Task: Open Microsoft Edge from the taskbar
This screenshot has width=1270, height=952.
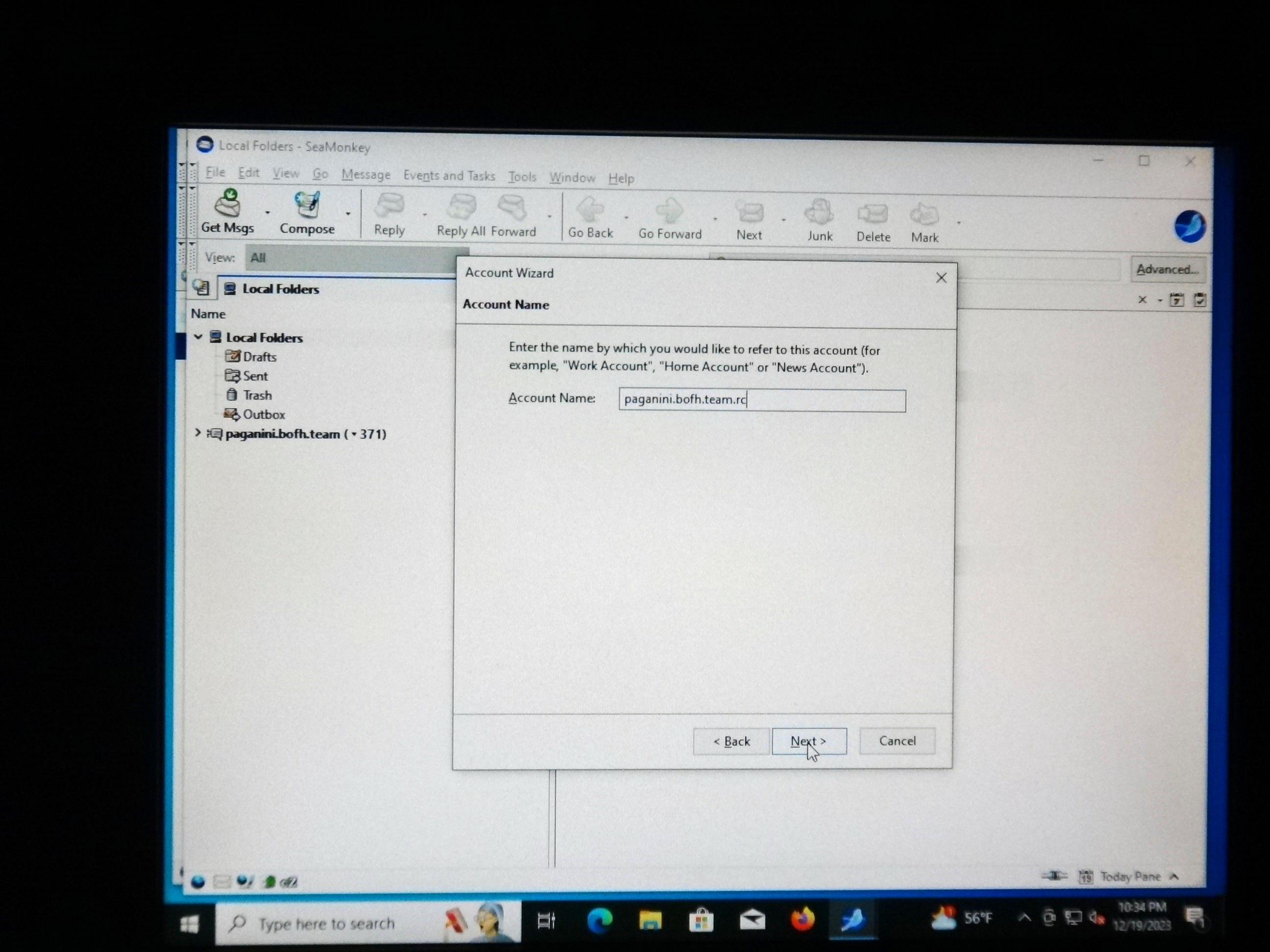Action: click(x=599, y=920)
